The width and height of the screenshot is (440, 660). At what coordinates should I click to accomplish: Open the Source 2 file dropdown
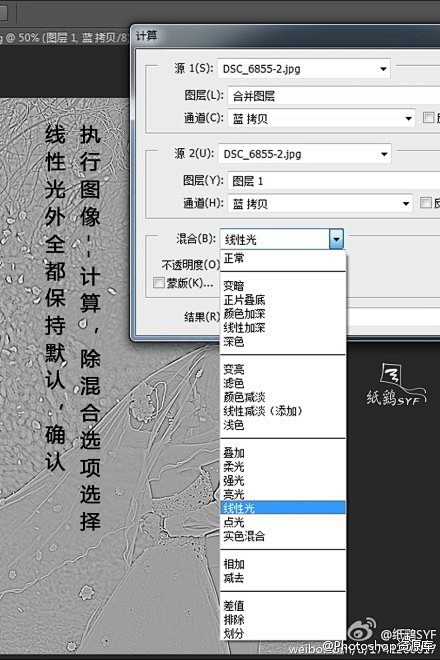(304, 154)
